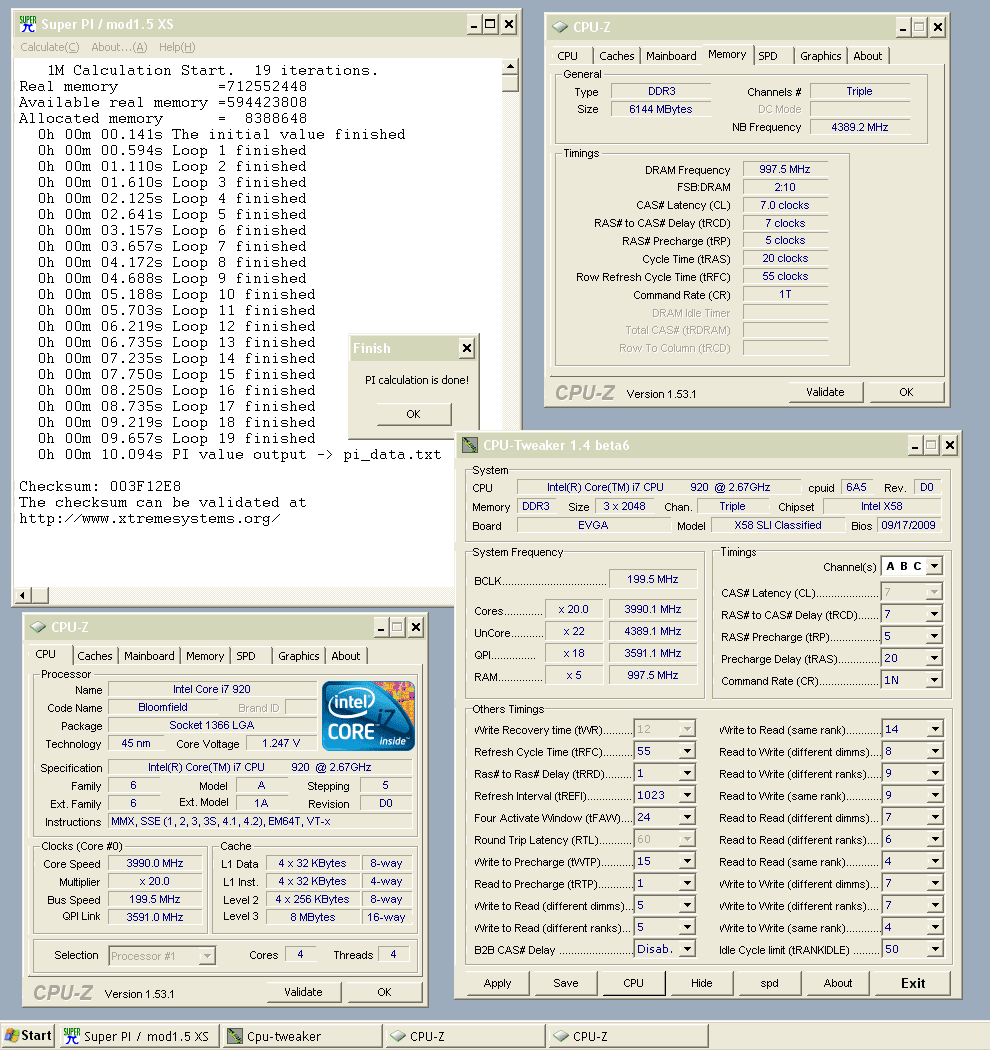The height and width of the screenshot is (1050, 990).
Task: Click OK in the memory CPU-Z window
Action: (x=906, y=392)
